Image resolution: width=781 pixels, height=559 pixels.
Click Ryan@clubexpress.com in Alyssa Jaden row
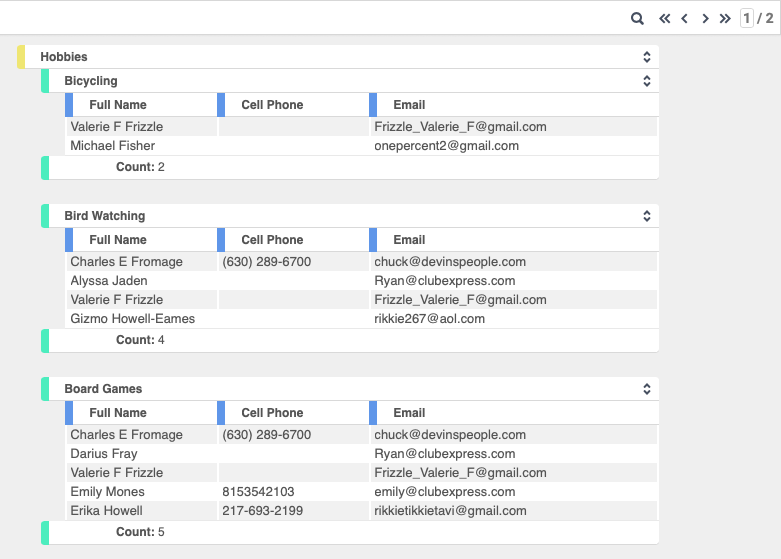pos(445,280)
